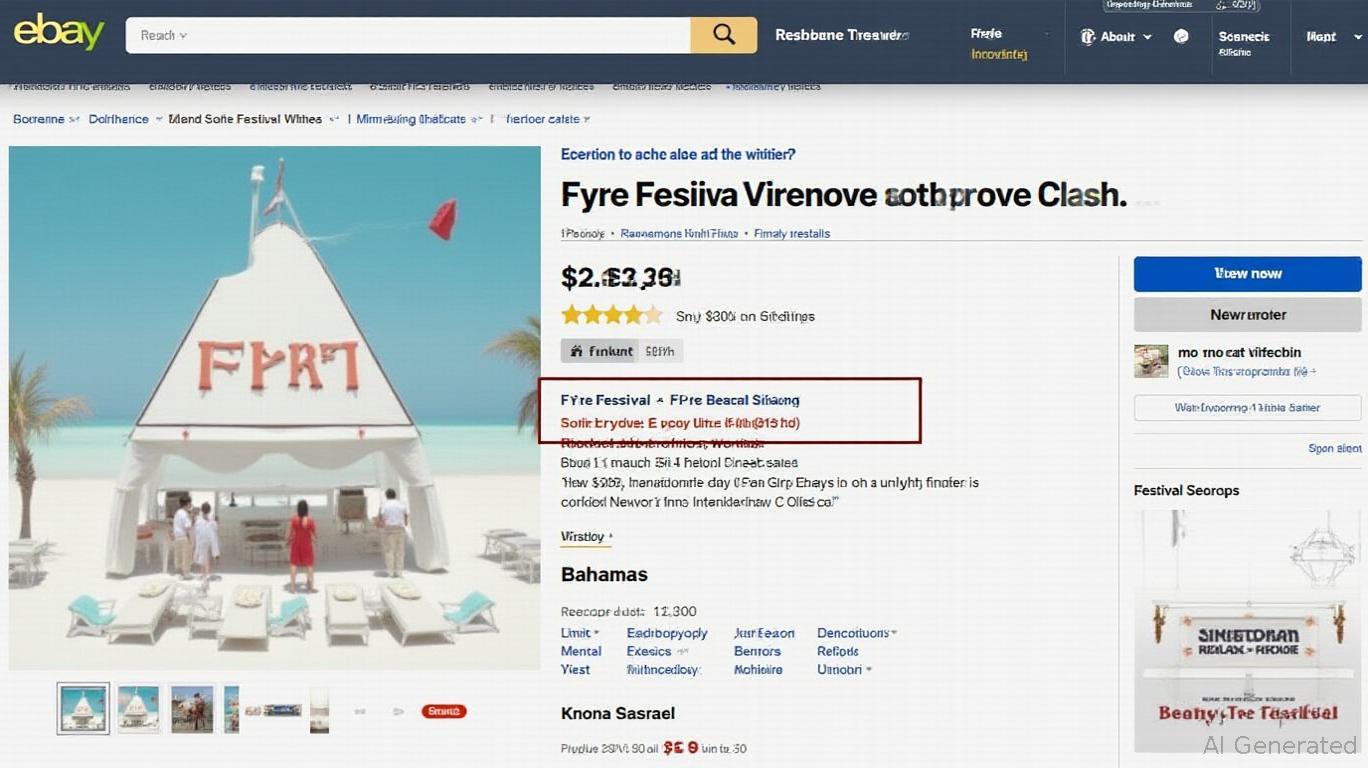Click the yellow search magnifier button
1368x768 pixels.
723,35
